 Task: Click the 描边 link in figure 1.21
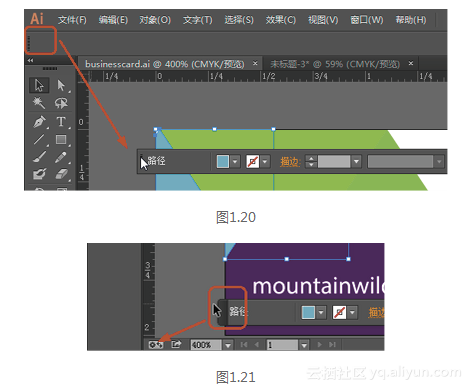point(376,312)
